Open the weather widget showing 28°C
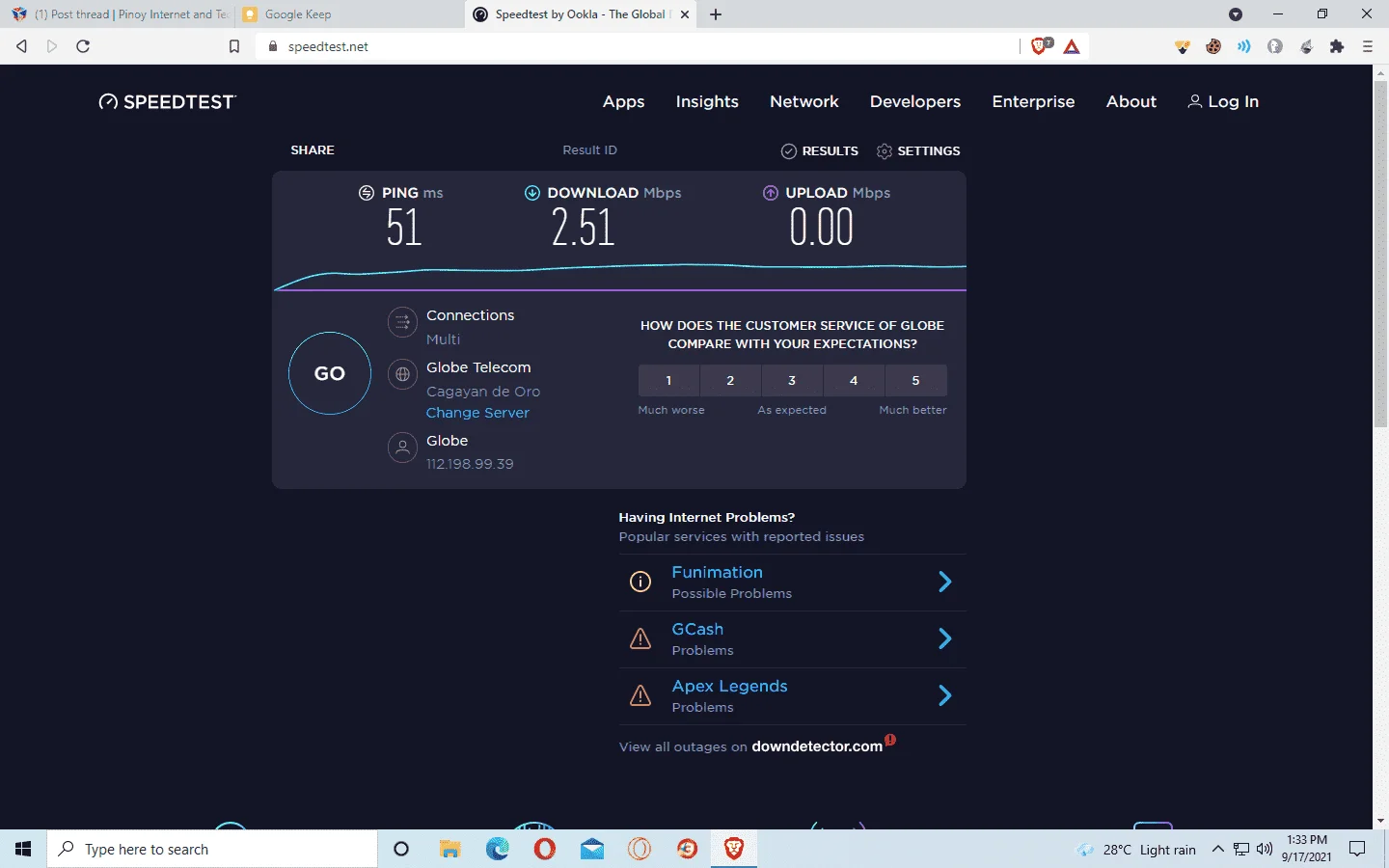 point(1136,850)
